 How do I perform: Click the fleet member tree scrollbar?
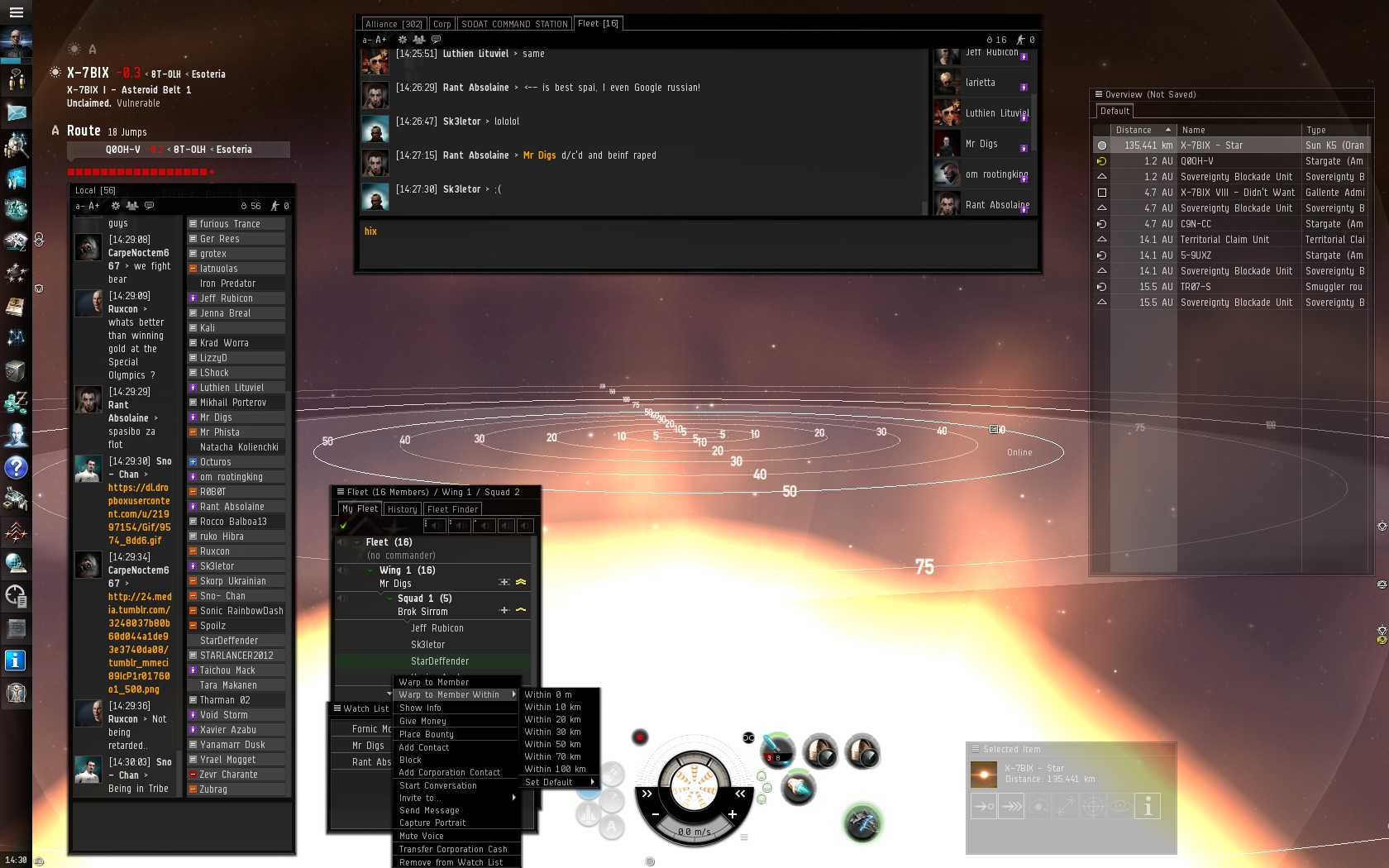(534, 610)
